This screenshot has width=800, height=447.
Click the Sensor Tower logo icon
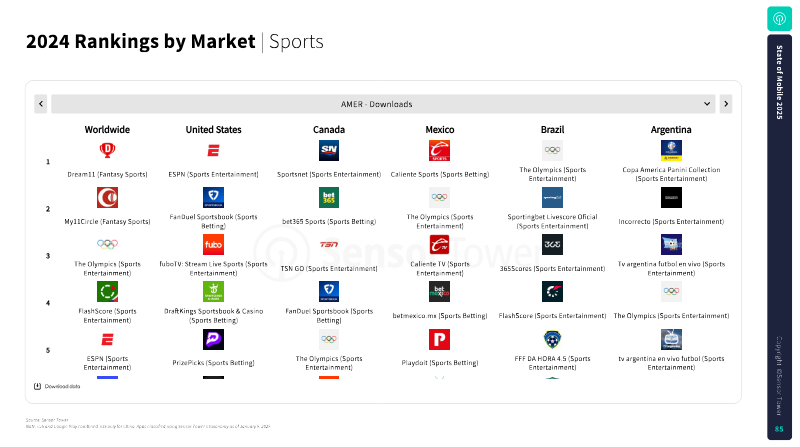779,19
